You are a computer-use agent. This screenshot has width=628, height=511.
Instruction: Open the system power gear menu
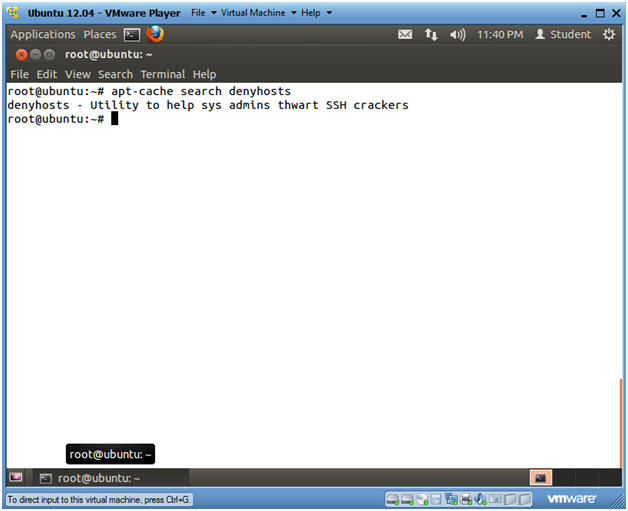click(x=609, y=34)
